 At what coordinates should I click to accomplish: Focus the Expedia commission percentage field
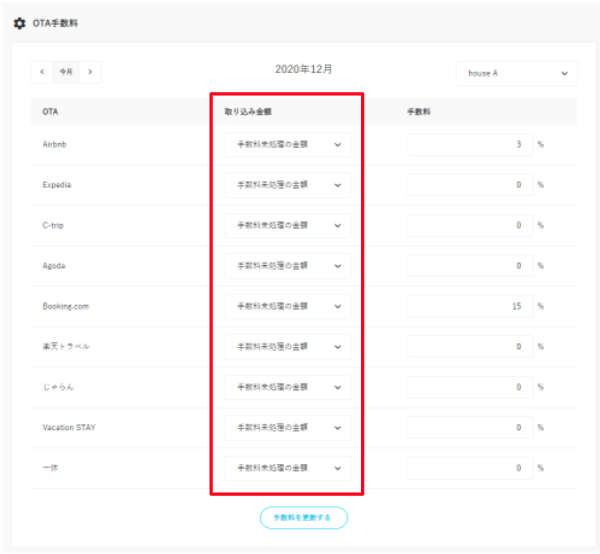[x=468, y=185]
